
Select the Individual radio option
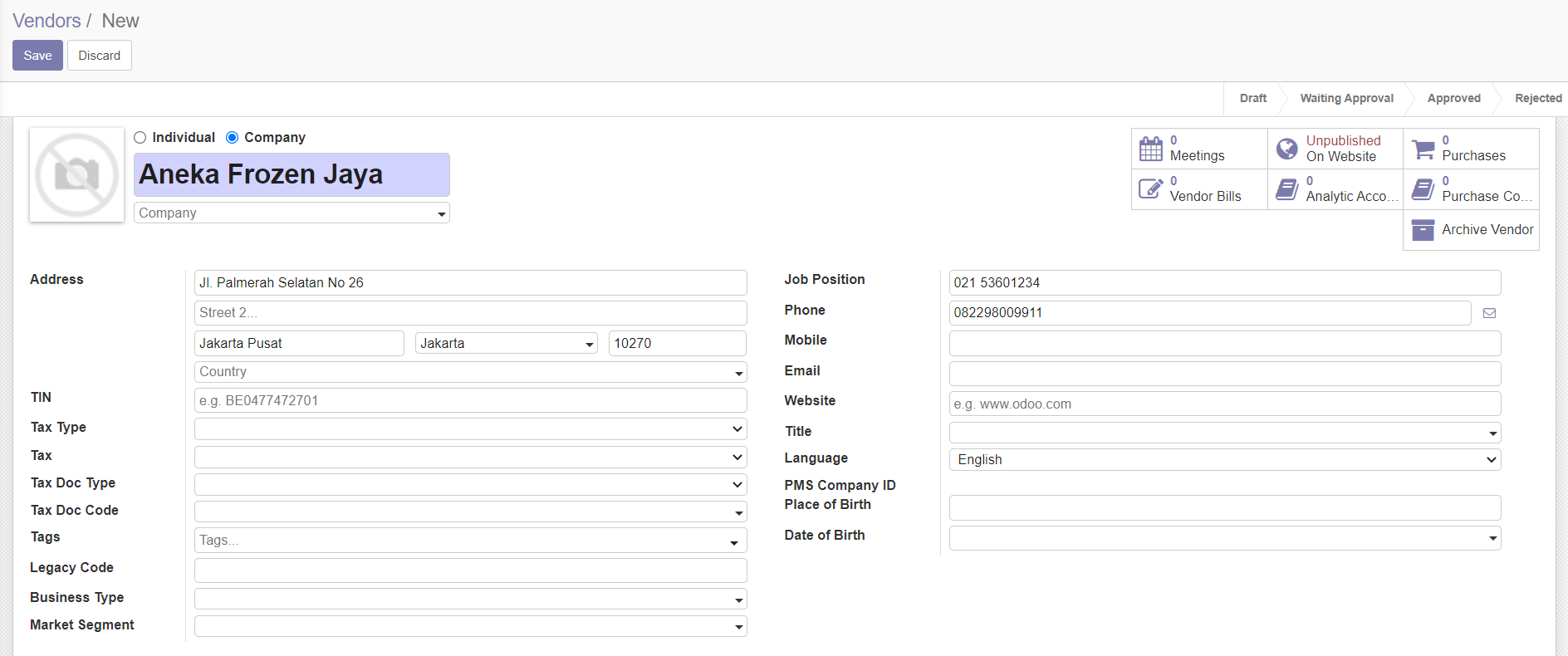(140, 138)
